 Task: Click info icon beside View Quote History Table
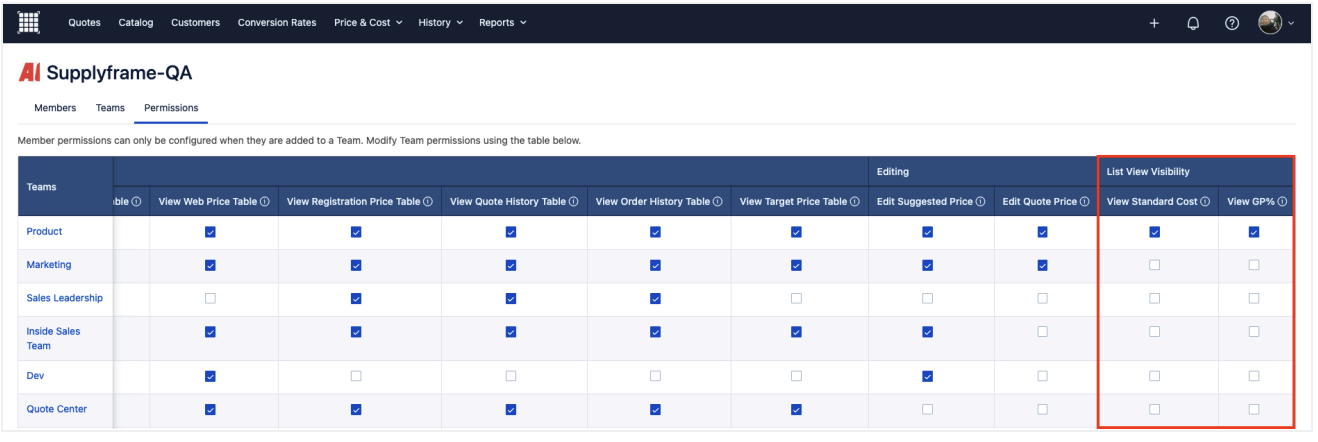coord(574,202)
